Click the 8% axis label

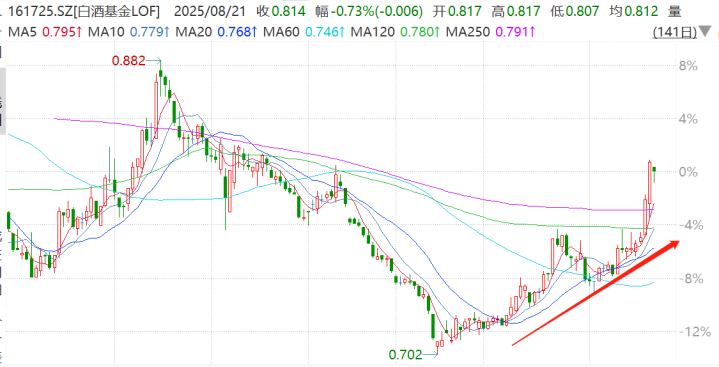click(x=688, y=66)
